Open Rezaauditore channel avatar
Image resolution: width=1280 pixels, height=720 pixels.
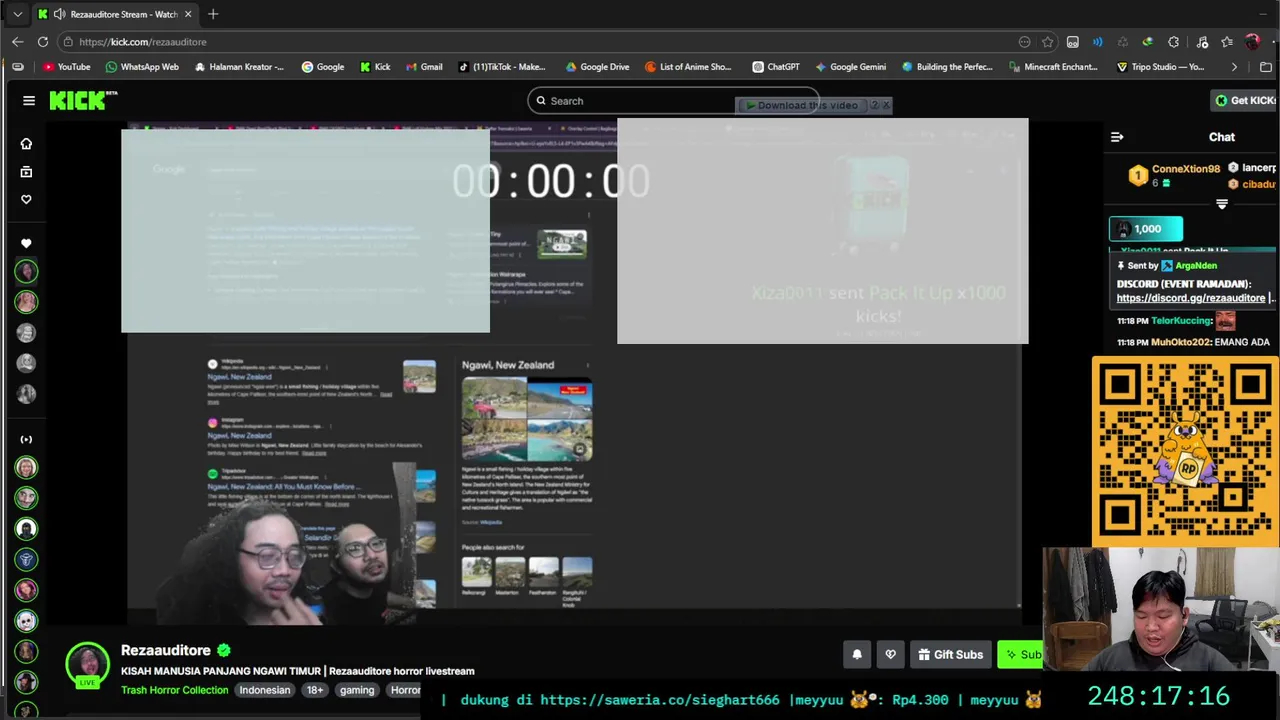point(88,664)
